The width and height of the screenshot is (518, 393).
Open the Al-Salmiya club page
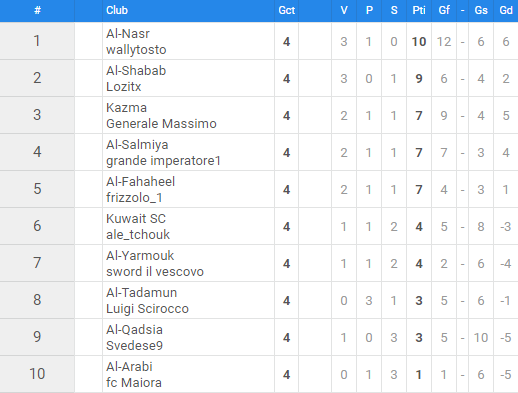[x=137, y=145]
